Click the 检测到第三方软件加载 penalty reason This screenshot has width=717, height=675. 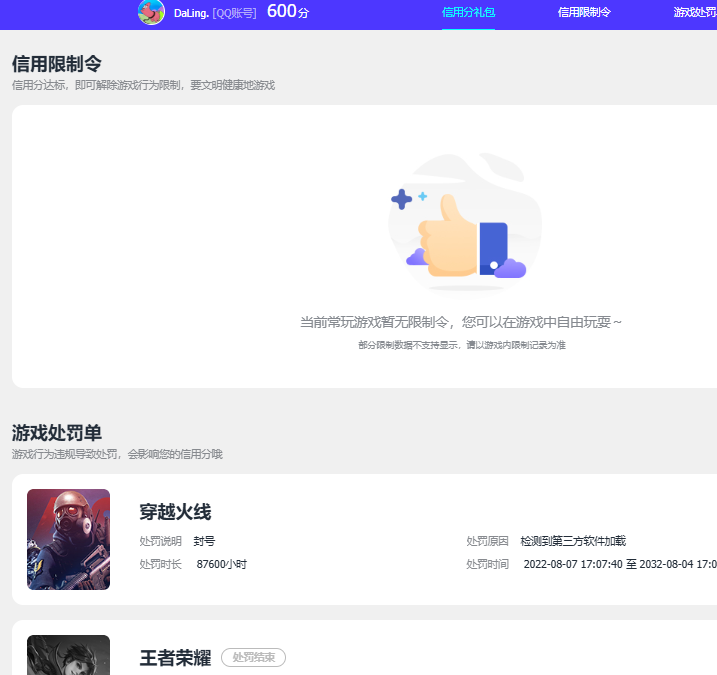click(x=573, y=541)
